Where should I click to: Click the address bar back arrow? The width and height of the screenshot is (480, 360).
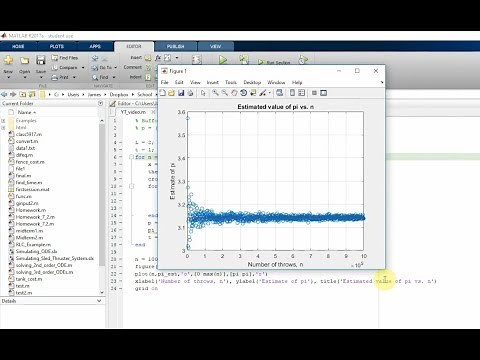[4, 94]
